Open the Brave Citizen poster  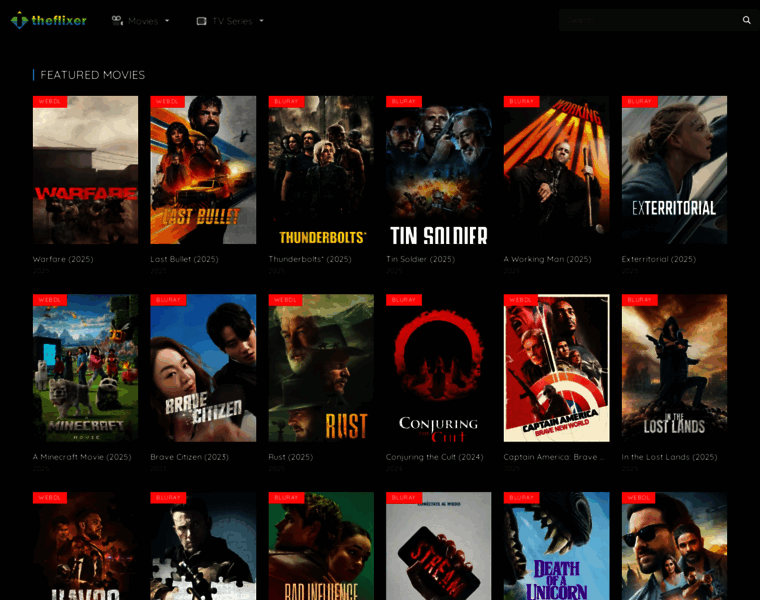203,368
